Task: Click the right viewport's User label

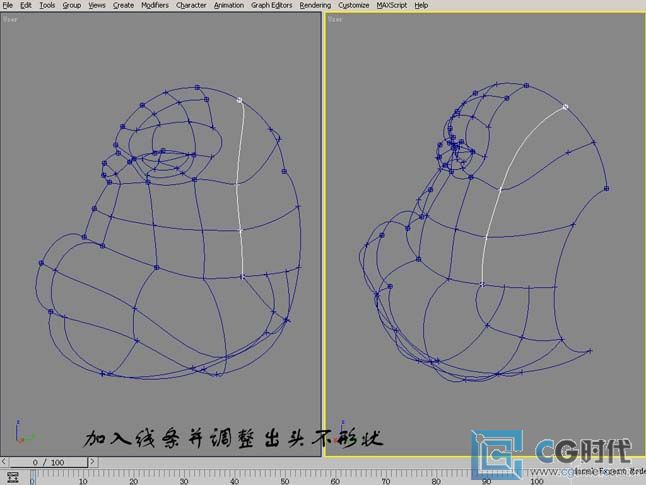Action: point(335,19)
